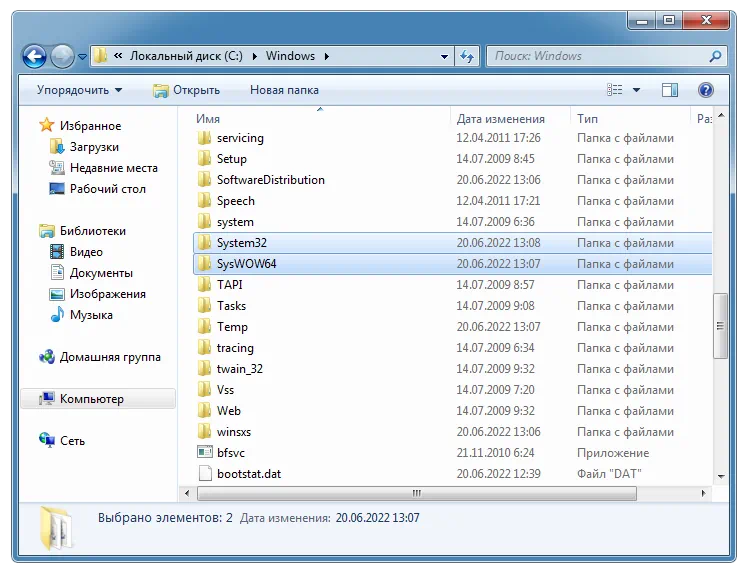The width and height of the screenshot is (744, 571).
Task: Click the twain_32 folder icon
Action: (205, 369)
